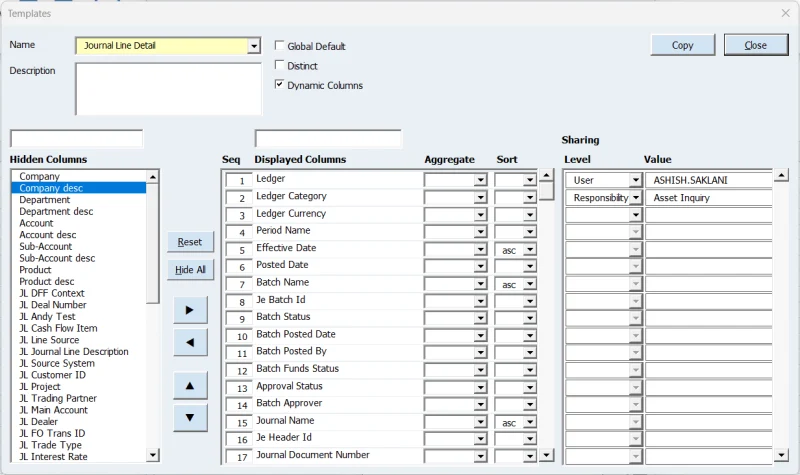The image size is (800, 475).
Task: Close the Templates dialog with X
Action: click(x=785, y=13)
